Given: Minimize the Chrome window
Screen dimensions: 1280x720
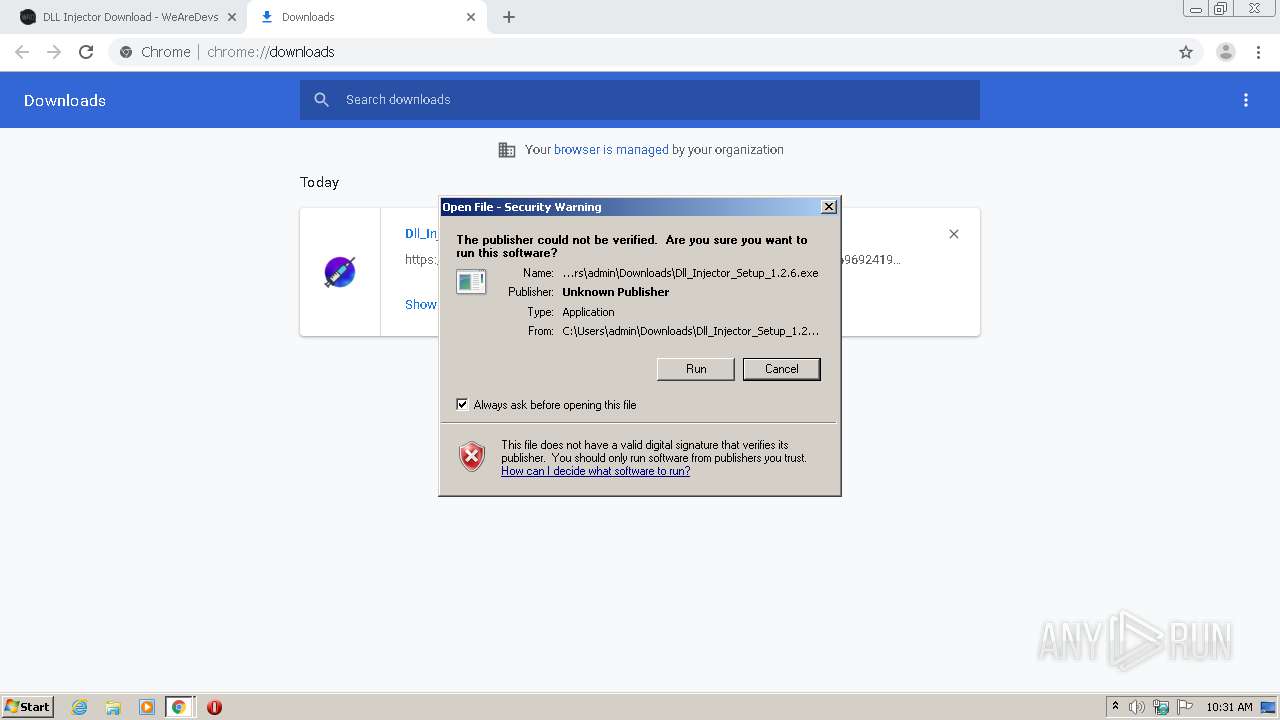Looking at the screenshot, I should [1195, 9].
